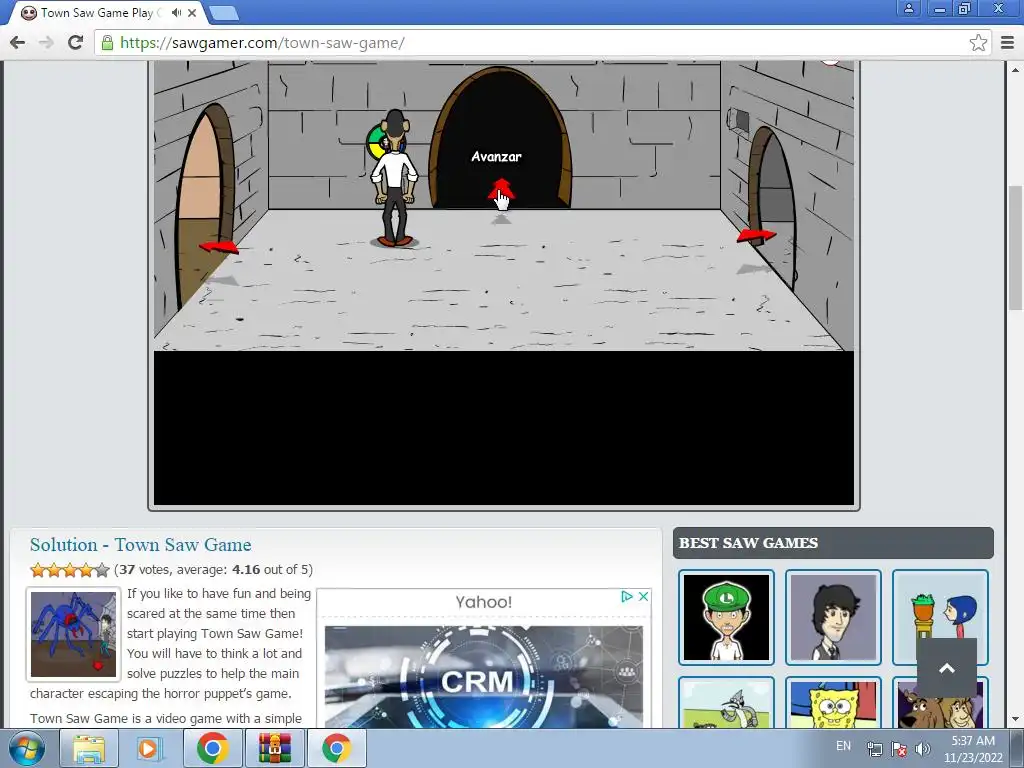The width and height of the screenshot is (1024, 768).
Task: Click the scroll-to-top chevron button
Action: coord(947,667)
